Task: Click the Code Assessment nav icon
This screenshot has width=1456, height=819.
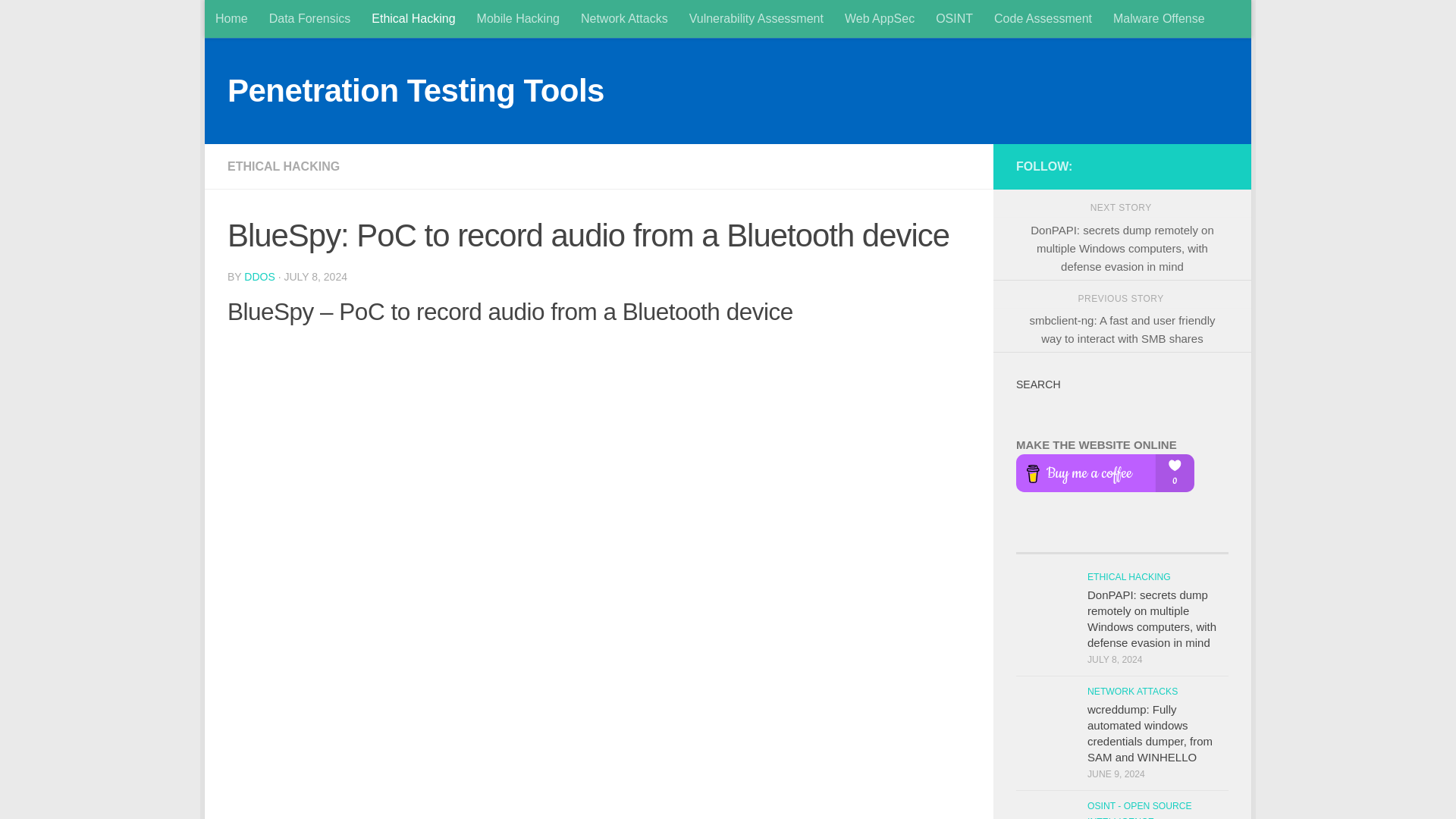Action: coord(1042,18)
